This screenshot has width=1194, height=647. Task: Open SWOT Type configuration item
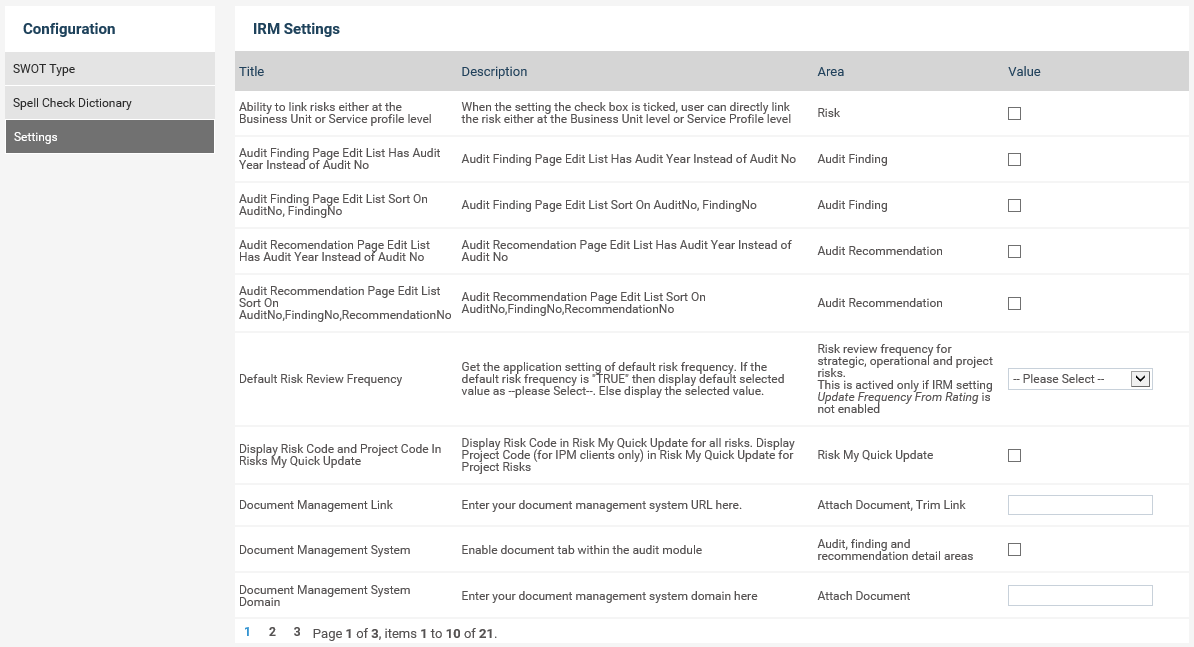pos(110,69)
